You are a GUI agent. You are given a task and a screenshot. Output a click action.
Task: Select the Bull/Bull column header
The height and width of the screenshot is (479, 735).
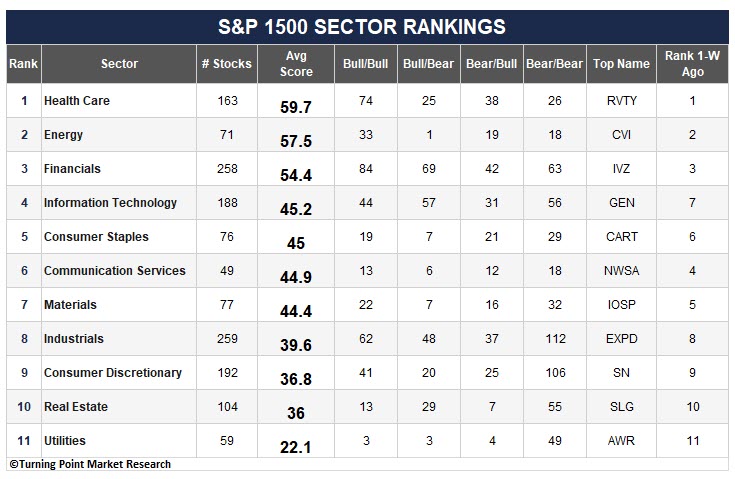tap(366, 64)
